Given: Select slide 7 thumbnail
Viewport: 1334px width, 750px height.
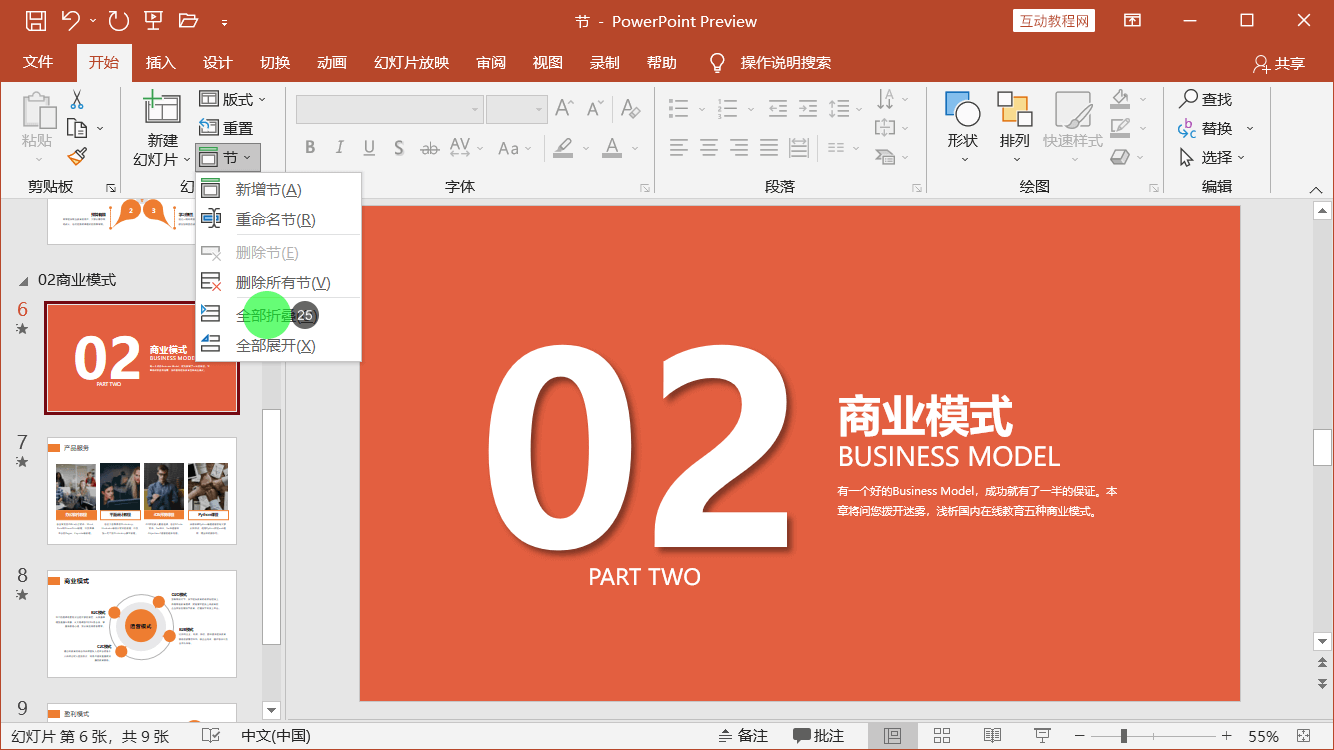Looking at the screenshot, I should 142,490.
